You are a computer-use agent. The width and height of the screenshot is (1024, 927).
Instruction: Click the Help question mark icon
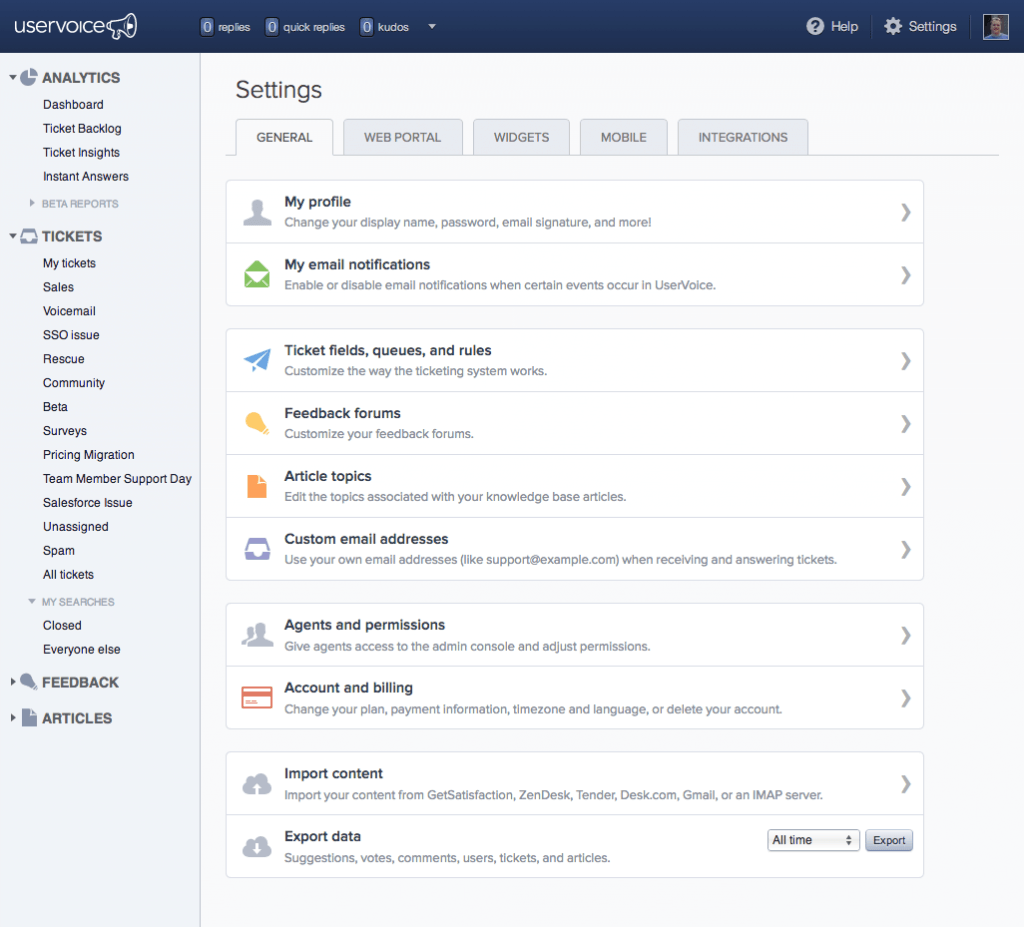pos(815,27)
